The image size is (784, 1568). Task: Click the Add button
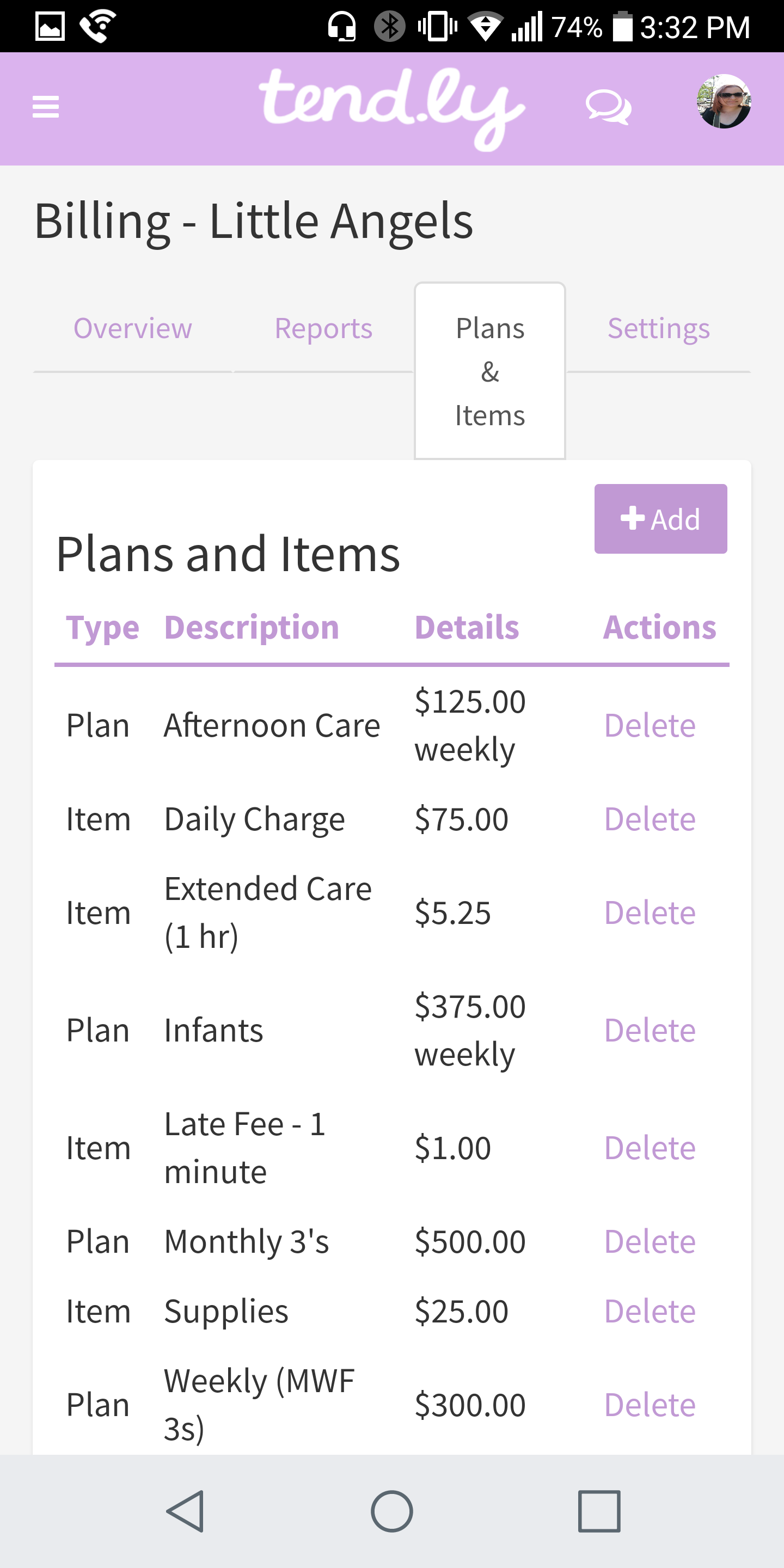point(660,519)
